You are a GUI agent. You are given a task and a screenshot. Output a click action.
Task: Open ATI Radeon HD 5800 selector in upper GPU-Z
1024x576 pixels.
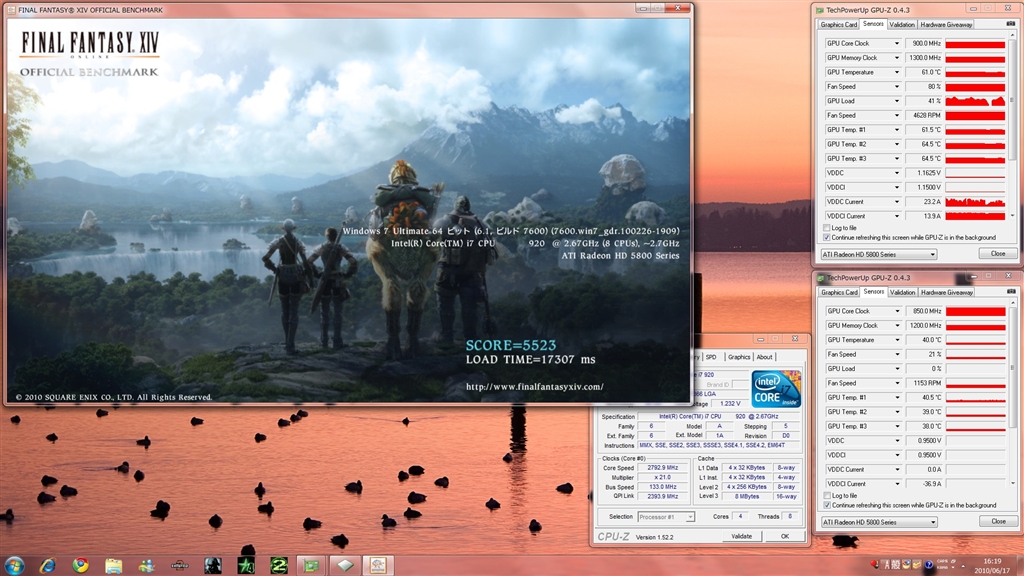[x=879, y=254]
